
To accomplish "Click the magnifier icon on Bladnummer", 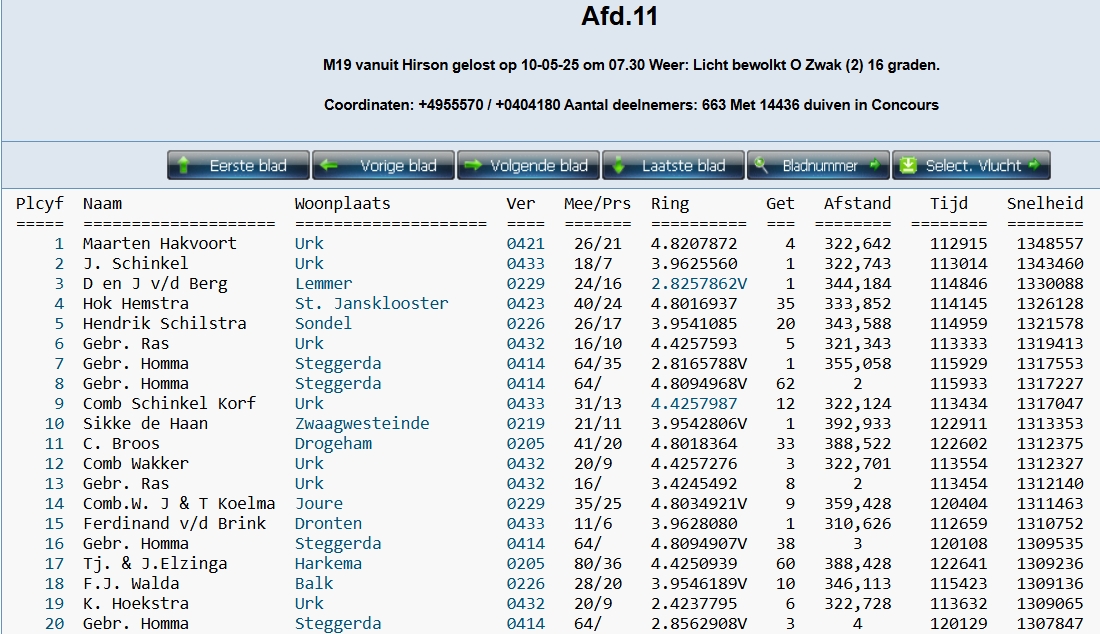I will point(762,166).
